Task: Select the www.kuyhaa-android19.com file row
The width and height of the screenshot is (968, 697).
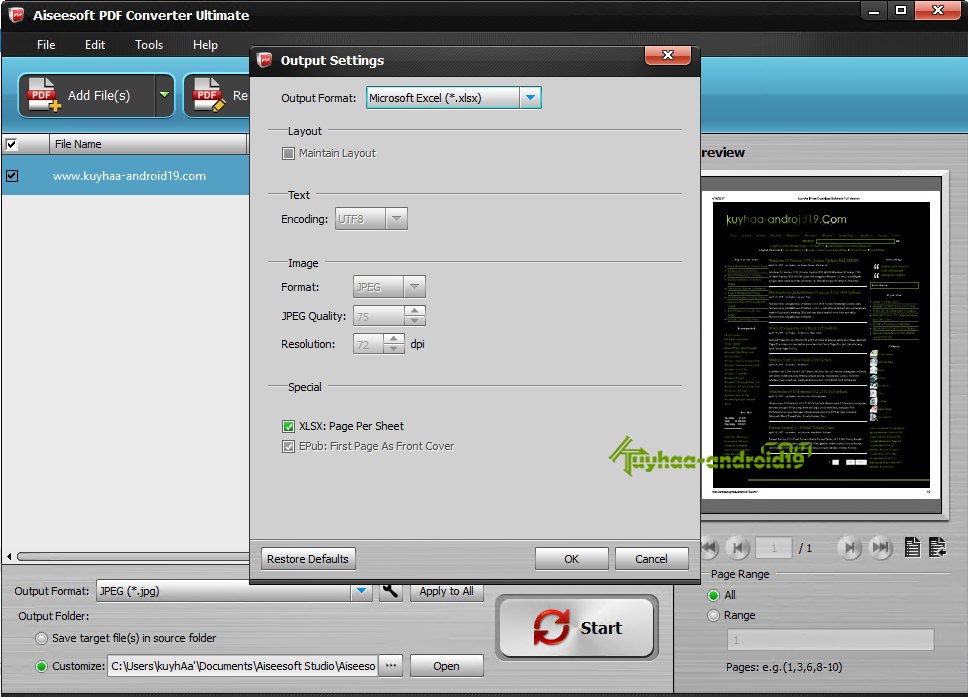Action: coord(125,176)
